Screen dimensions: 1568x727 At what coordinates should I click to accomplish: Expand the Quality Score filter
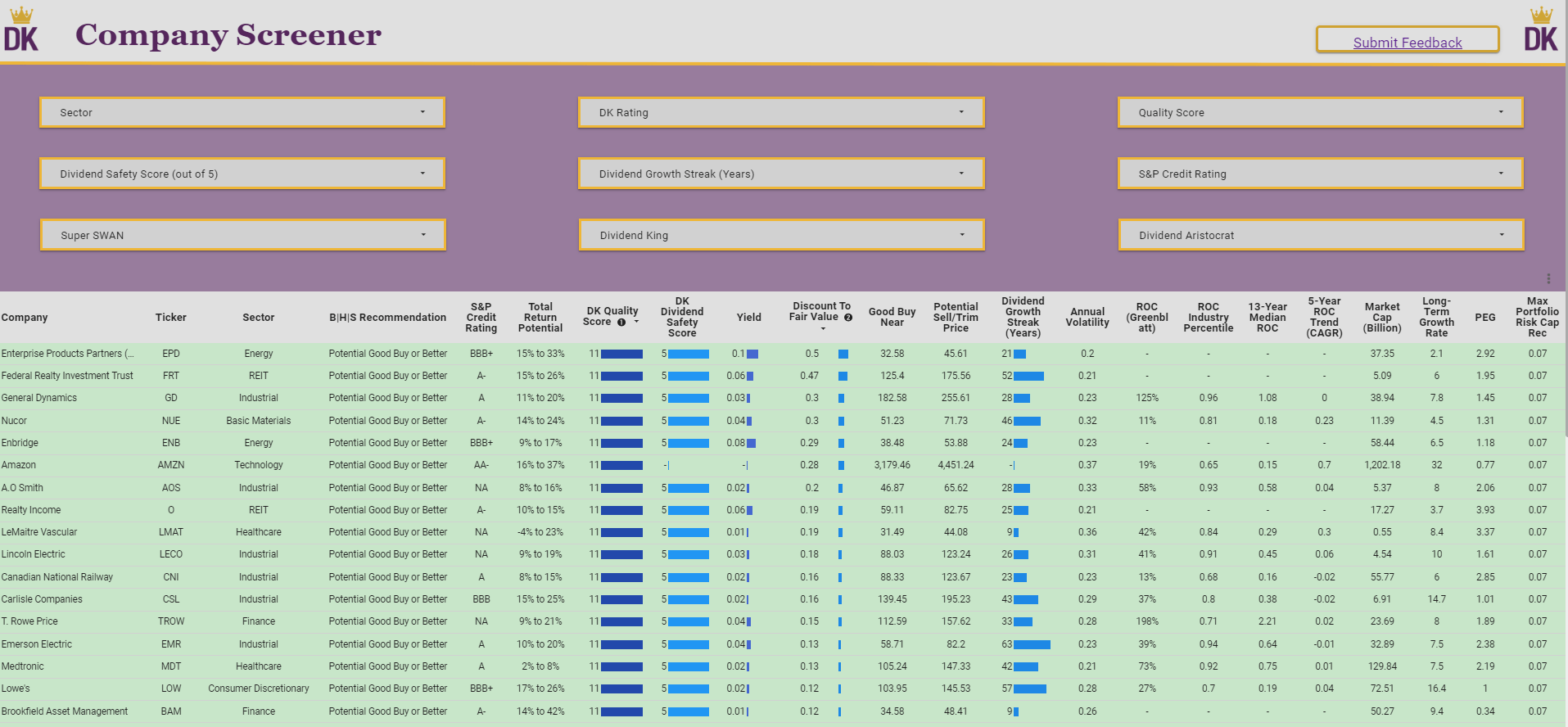(1321, 113)
